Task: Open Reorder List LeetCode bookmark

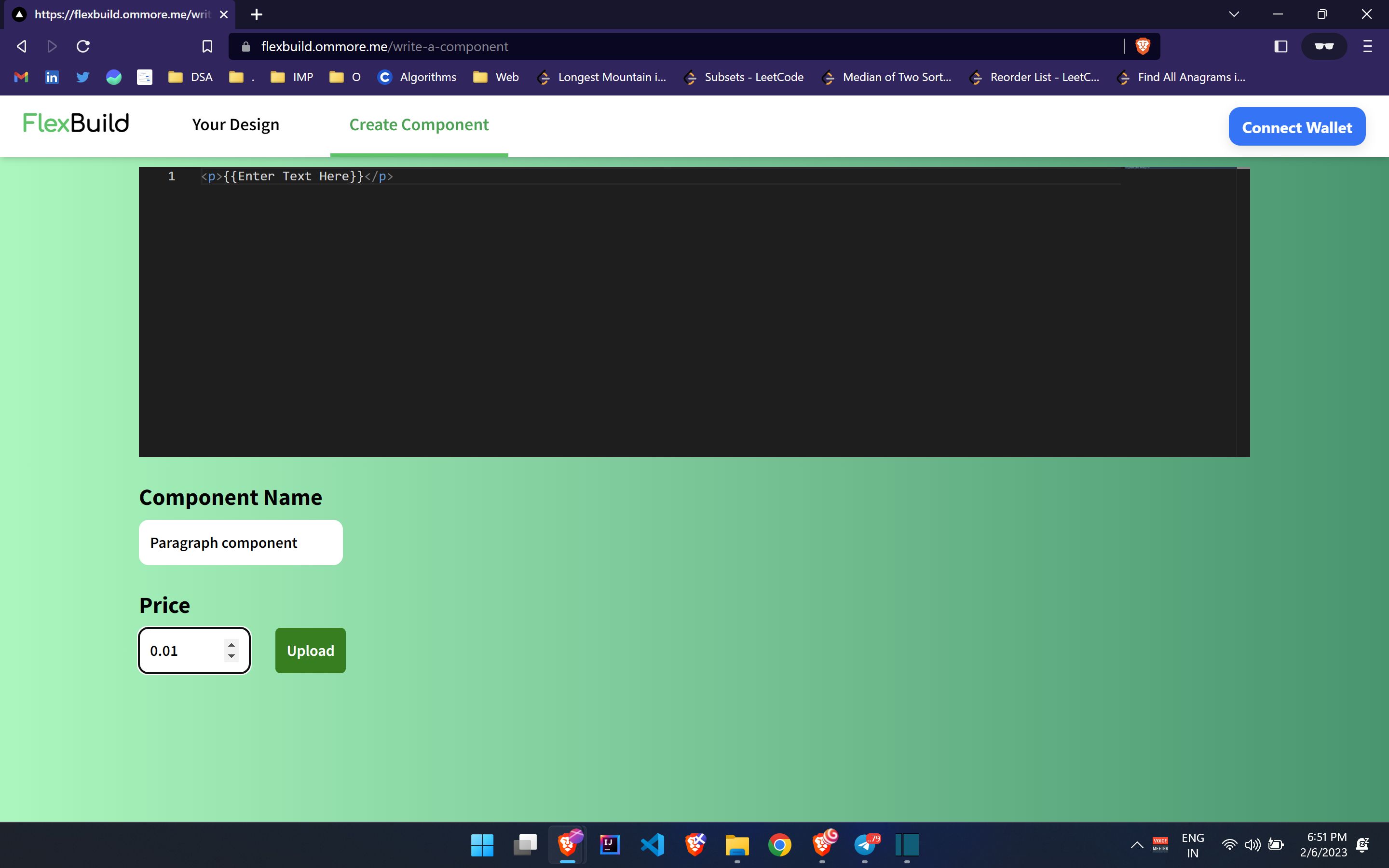Action: (x=1034, y=77)
